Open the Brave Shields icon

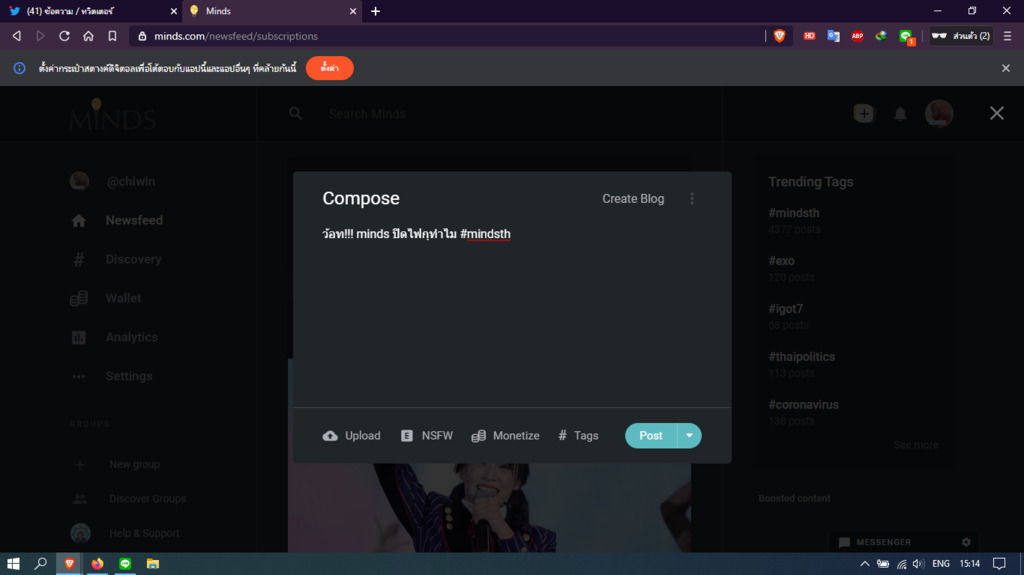coord(780,36)
